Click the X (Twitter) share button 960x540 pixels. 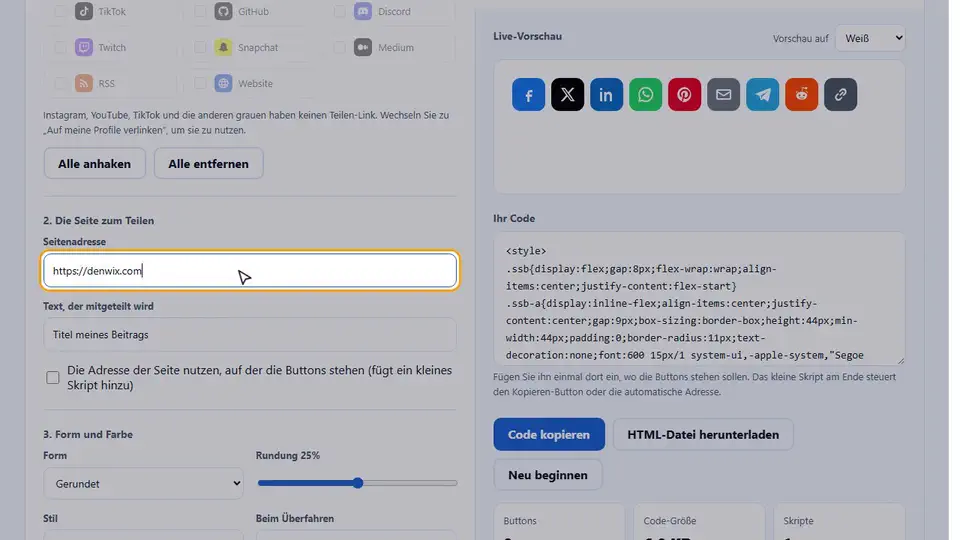[568, 94]
